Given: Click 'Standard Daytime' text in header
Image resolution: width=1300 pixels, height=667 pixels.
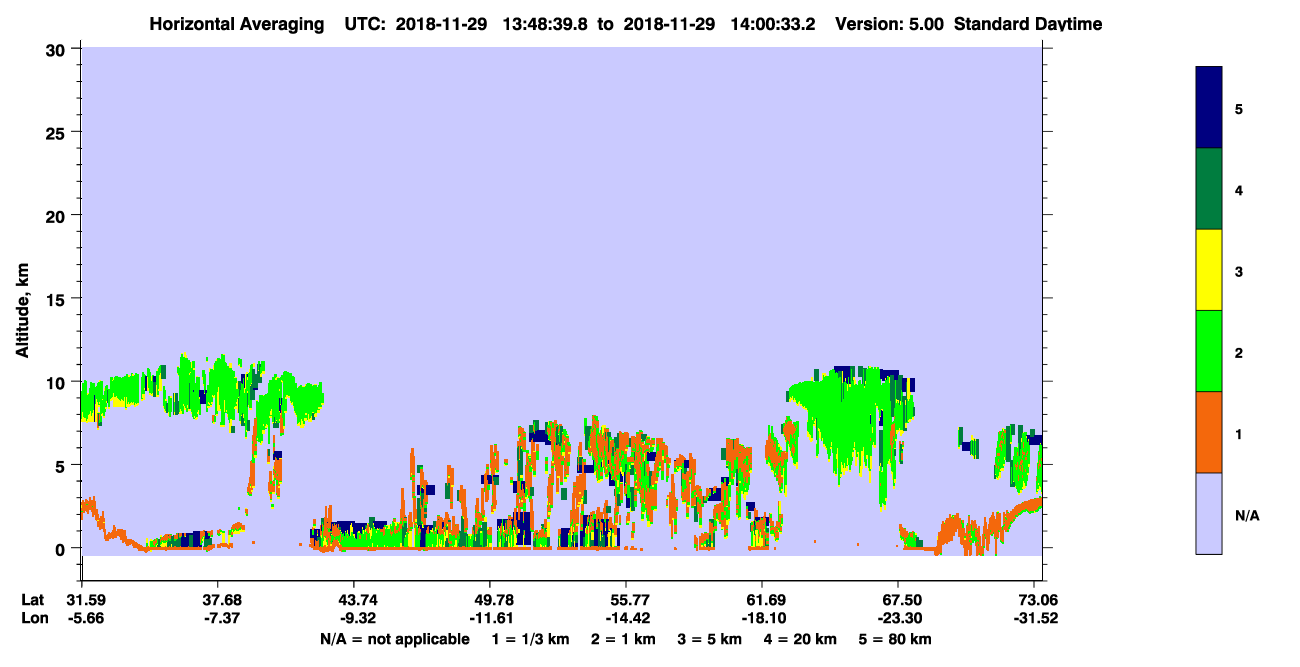Looking at the screenshot, I should pyautogui.click(x=1028, y=24).
